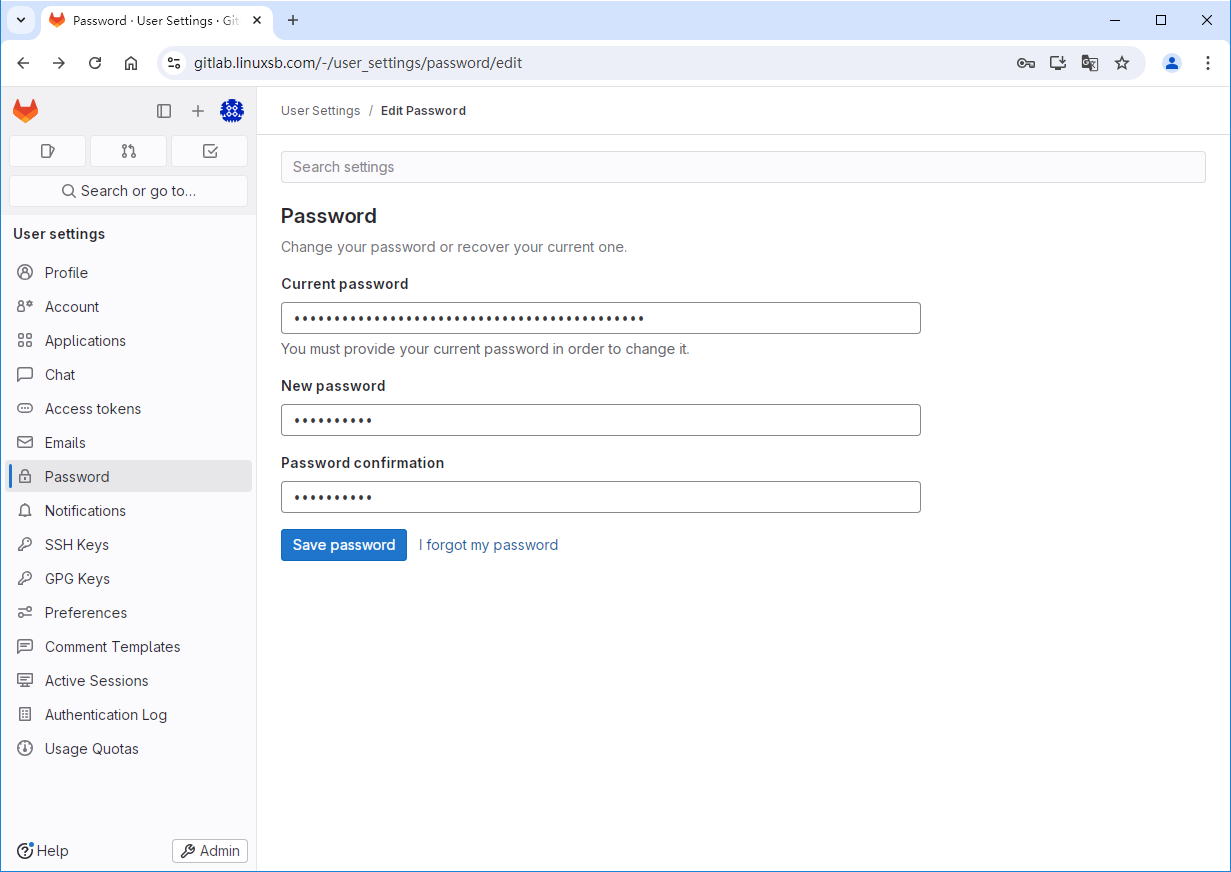Click the browser password manager key icon
The height and width of the screenshot is (872, 1231).
(x=1025, y=63)
